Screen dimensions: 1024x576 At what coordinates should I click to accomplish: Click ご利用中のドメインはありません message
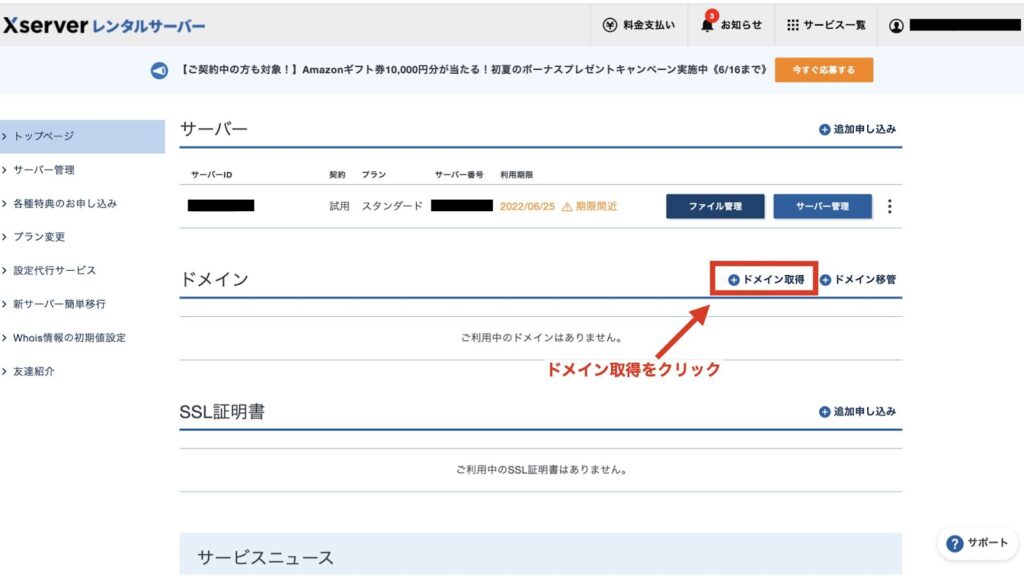coord(541,338)
